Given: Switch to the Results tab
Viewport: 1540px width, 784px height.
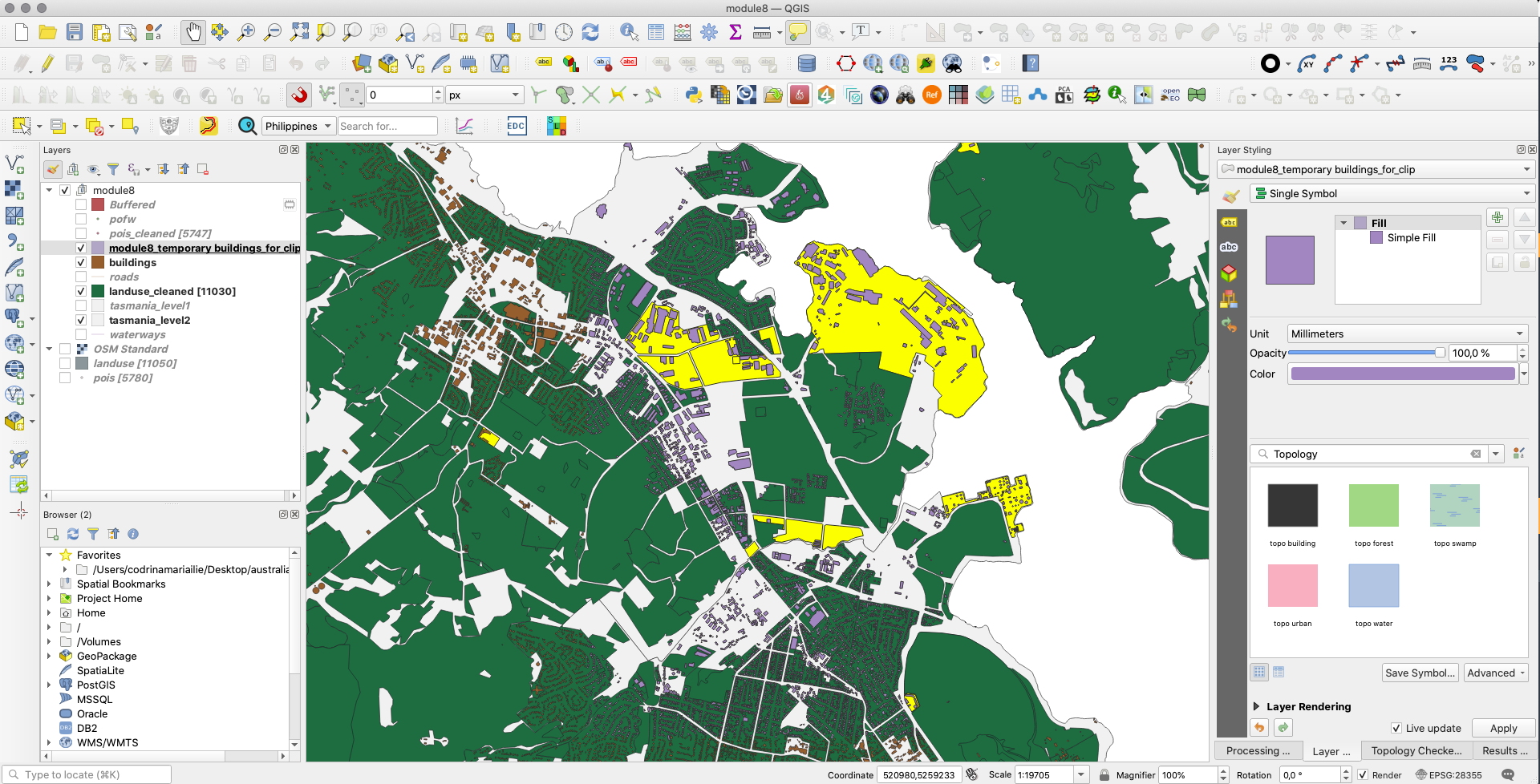Looking at the screenshot, I should pos(1505,751).
